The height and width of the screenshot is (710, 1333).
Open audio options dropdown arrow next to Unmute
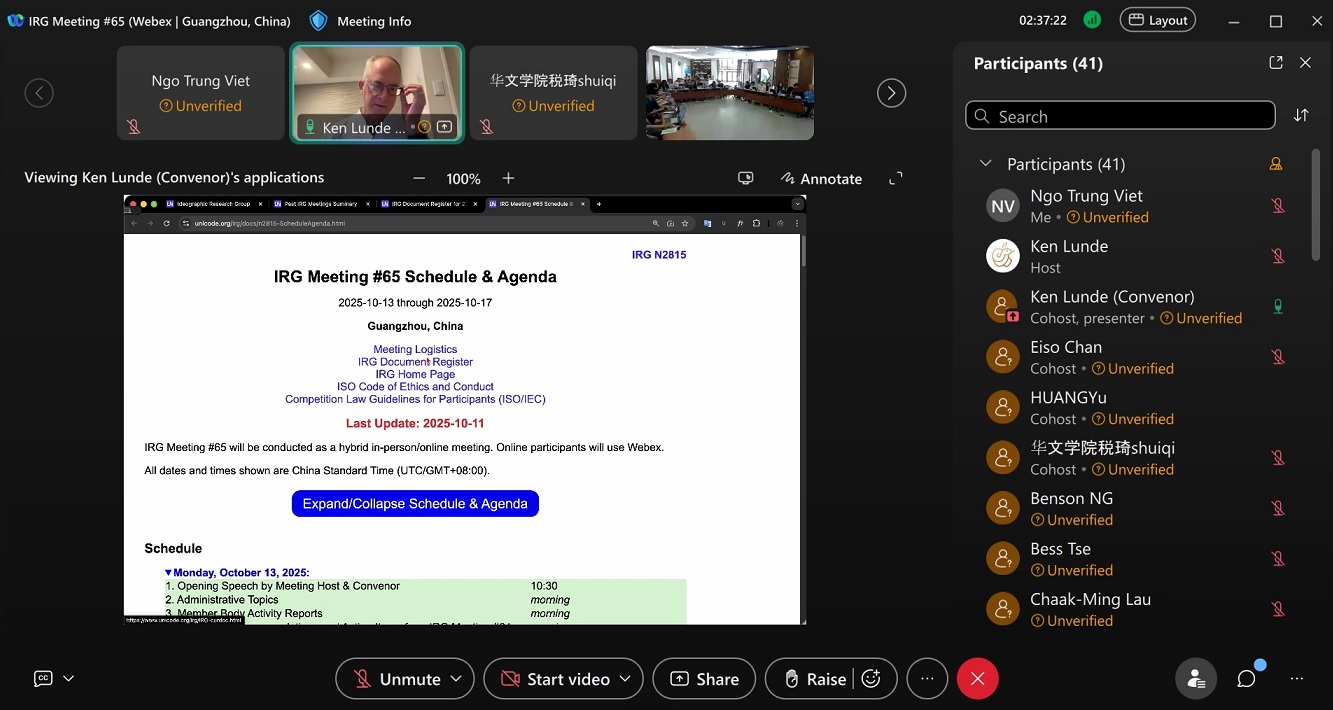456,679
